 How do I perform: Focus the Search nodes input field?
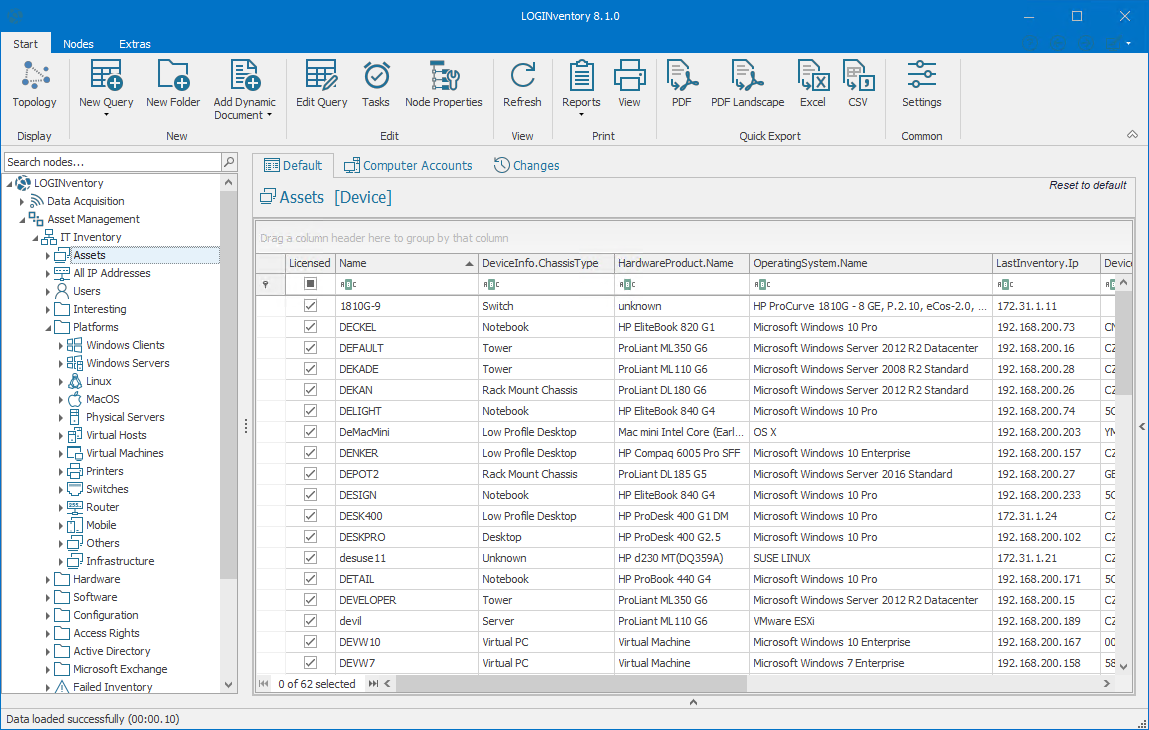click(112, 162)
